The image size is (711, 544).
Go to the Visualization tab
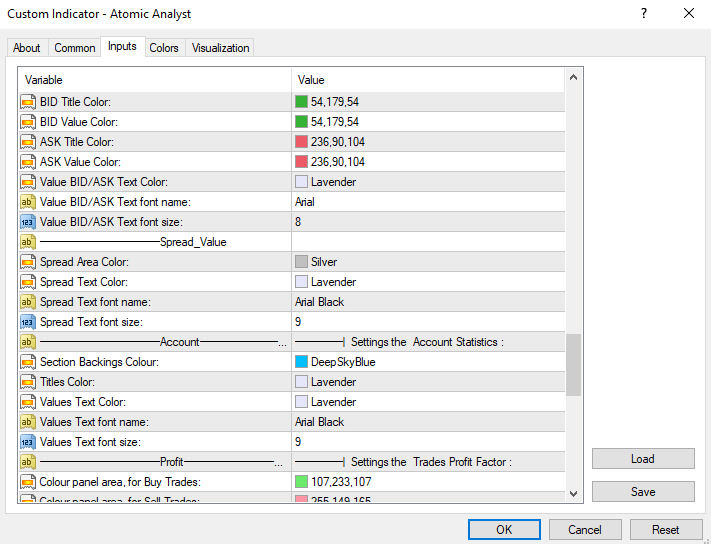pos(221,48)
